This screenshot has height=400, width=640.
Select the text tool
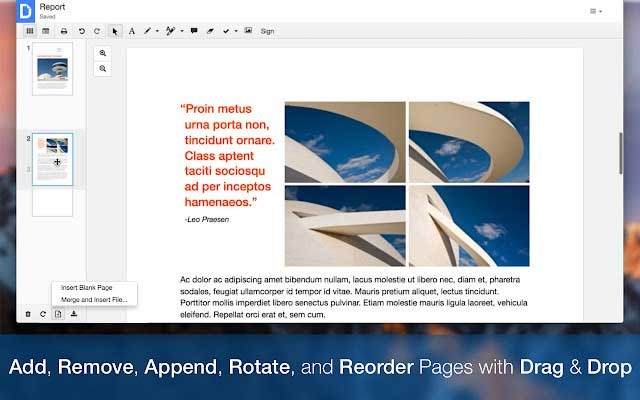coord(131,31)
